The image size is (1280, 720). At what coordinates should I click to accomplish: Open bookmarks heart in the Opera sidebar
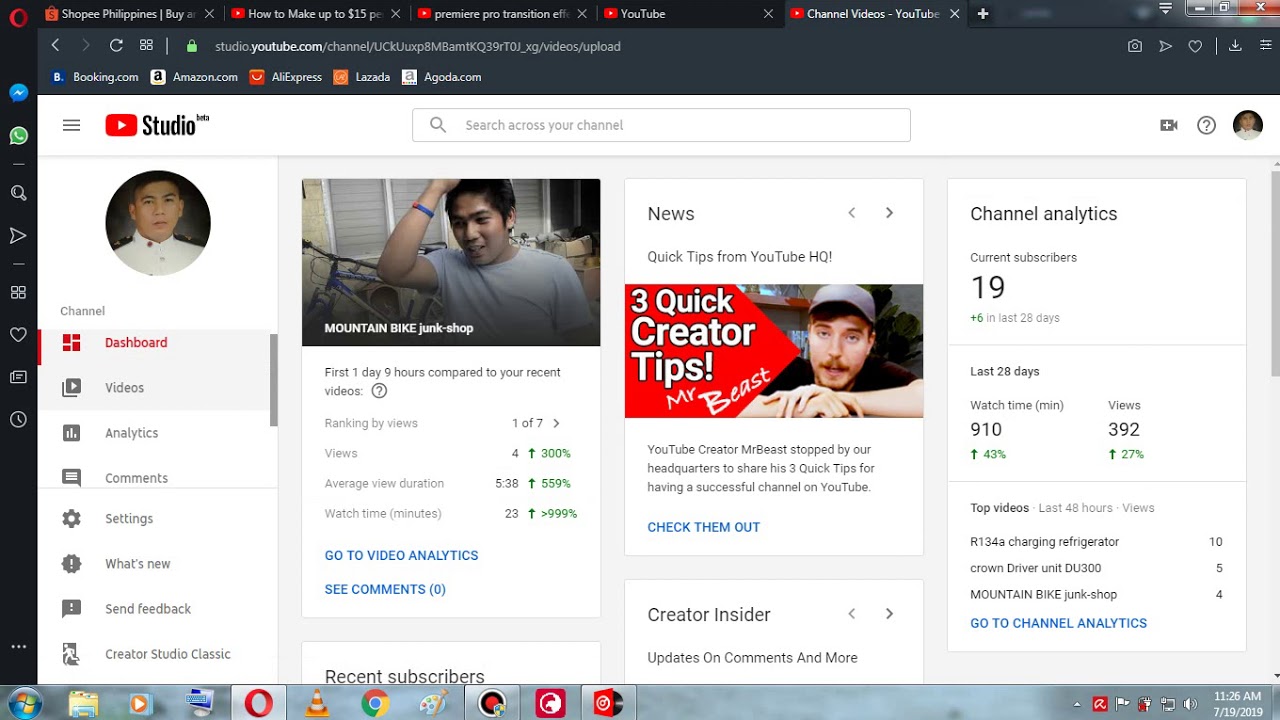tap(18, 334)
